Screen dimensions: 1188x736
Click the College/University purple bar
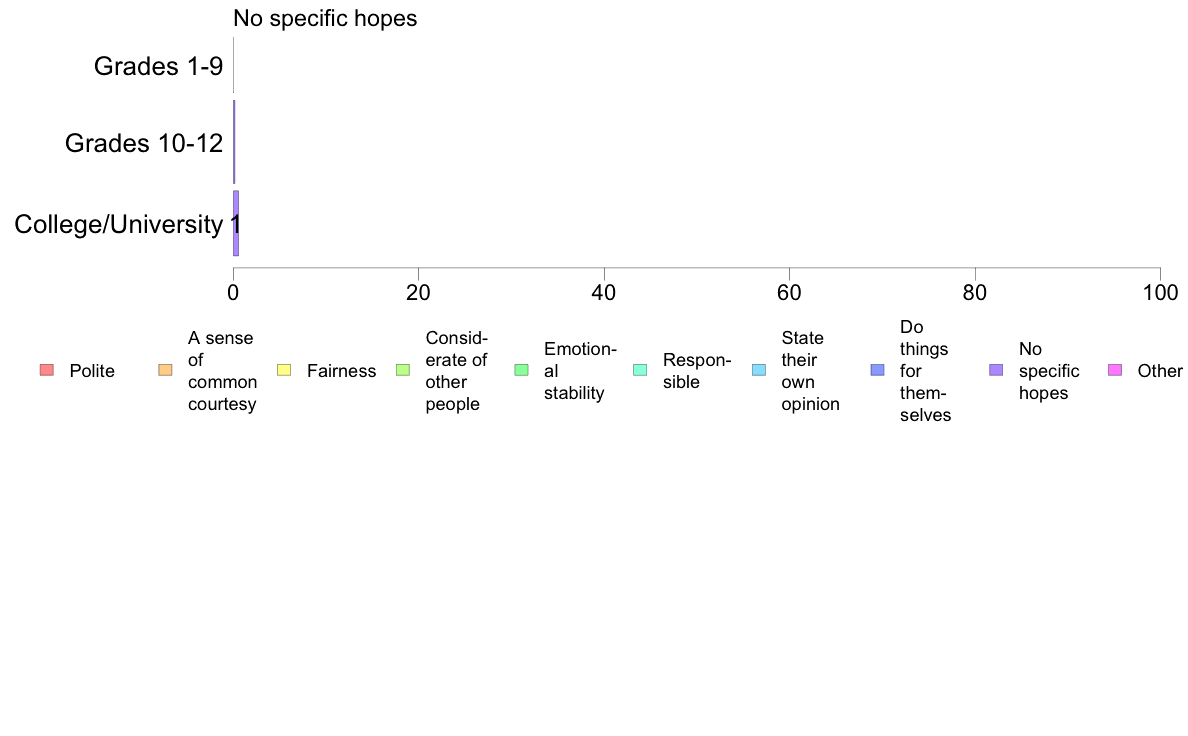236,224
